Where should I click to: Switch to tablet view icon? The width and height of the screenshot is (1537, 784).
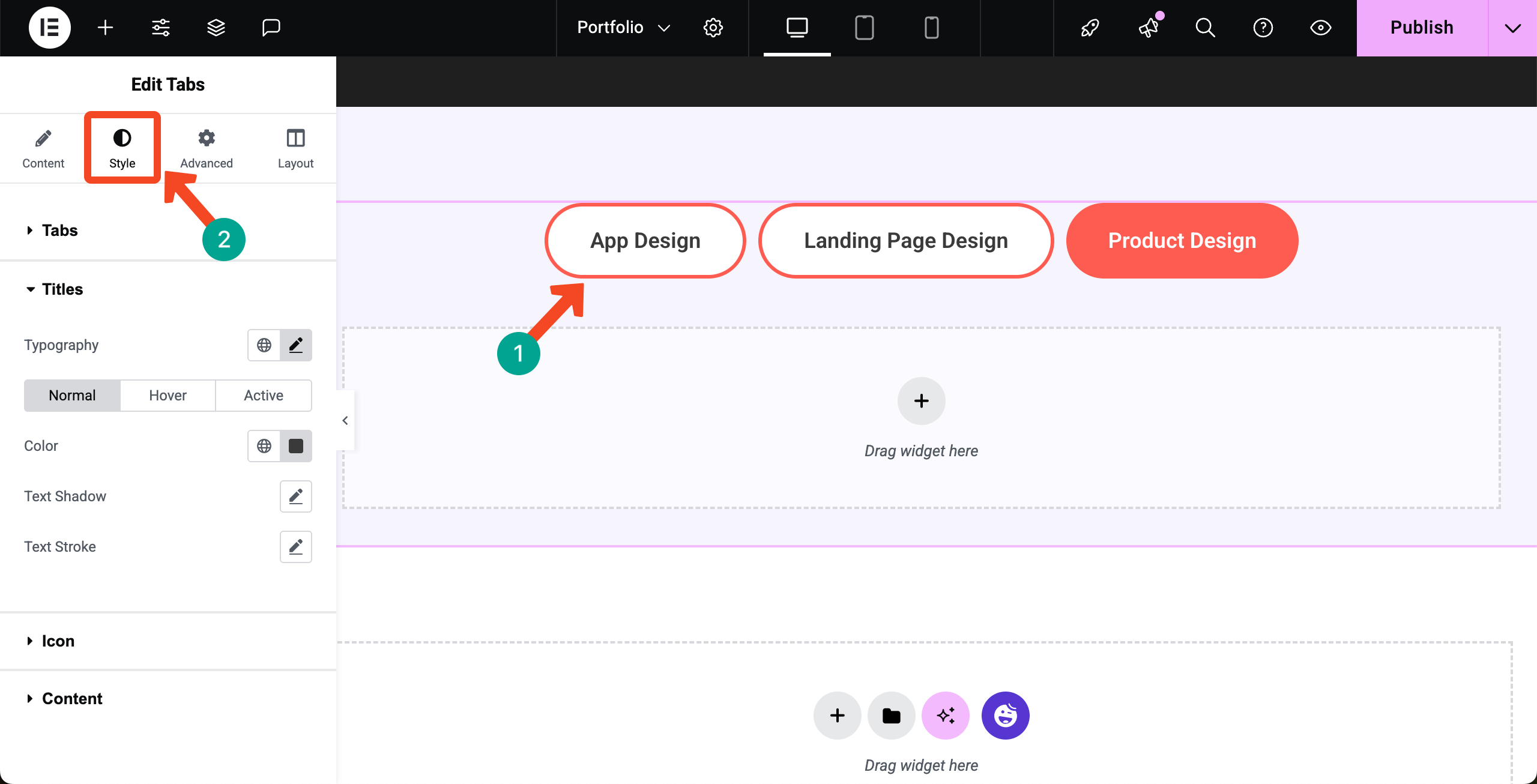click(x=865, y=28)
